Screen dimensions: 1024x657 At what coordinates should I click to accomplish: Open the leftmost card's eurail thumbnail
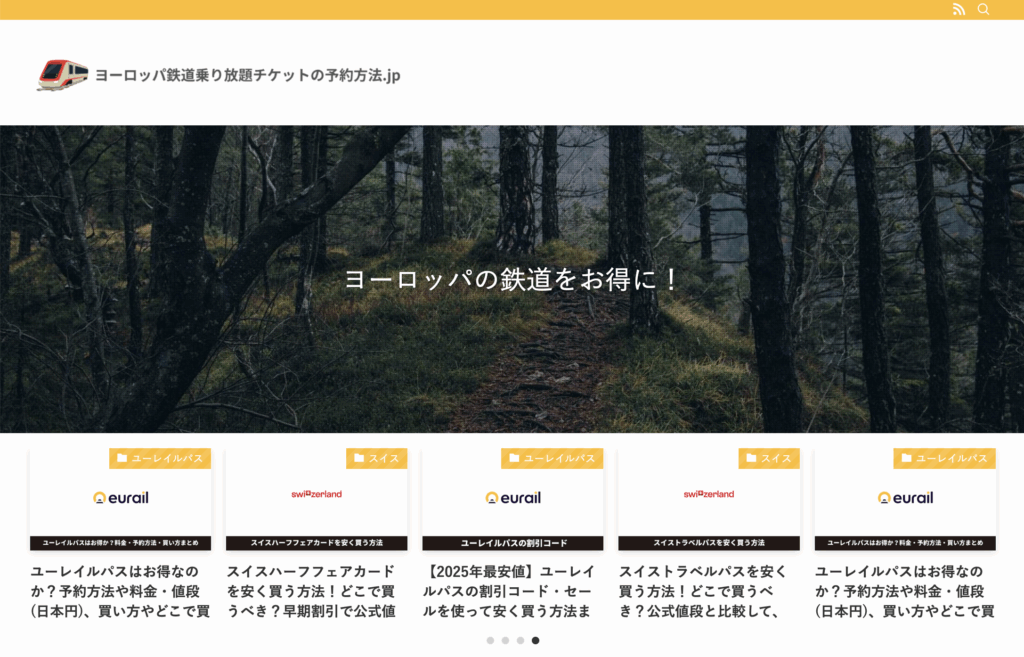[120, 500]
